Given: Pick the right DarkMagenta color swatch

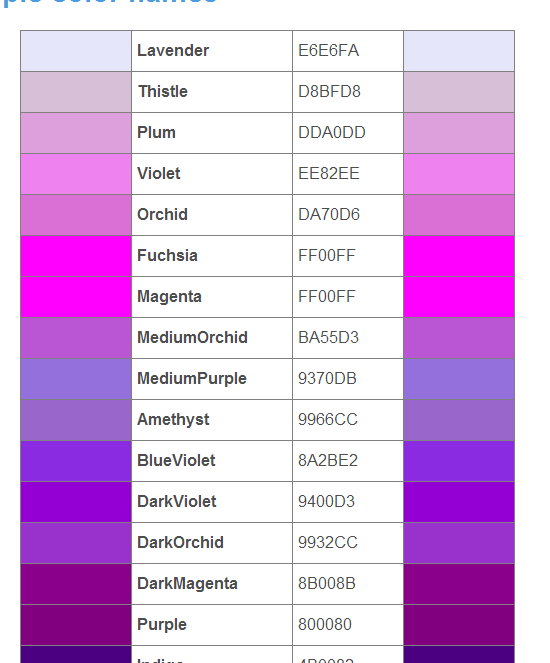Looking at the screenshot, I should (459, 584).
